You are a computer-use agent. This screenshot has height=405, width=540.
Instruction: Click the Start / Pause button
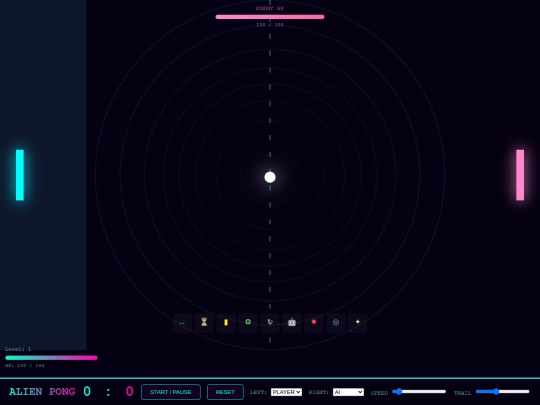coord(171,392)
